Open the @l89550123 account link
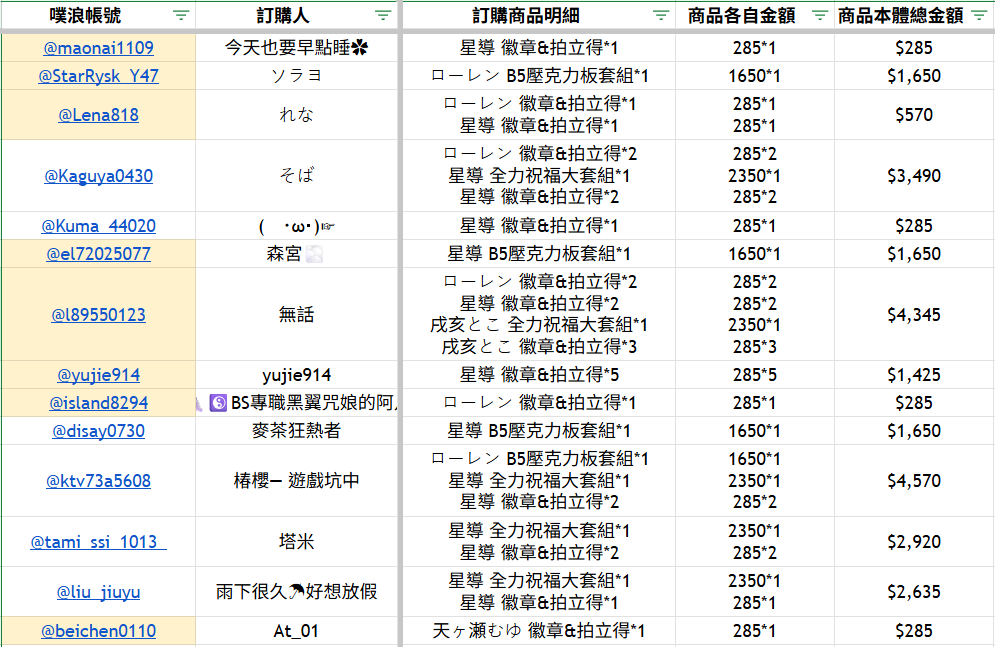 tap(98, 315)
